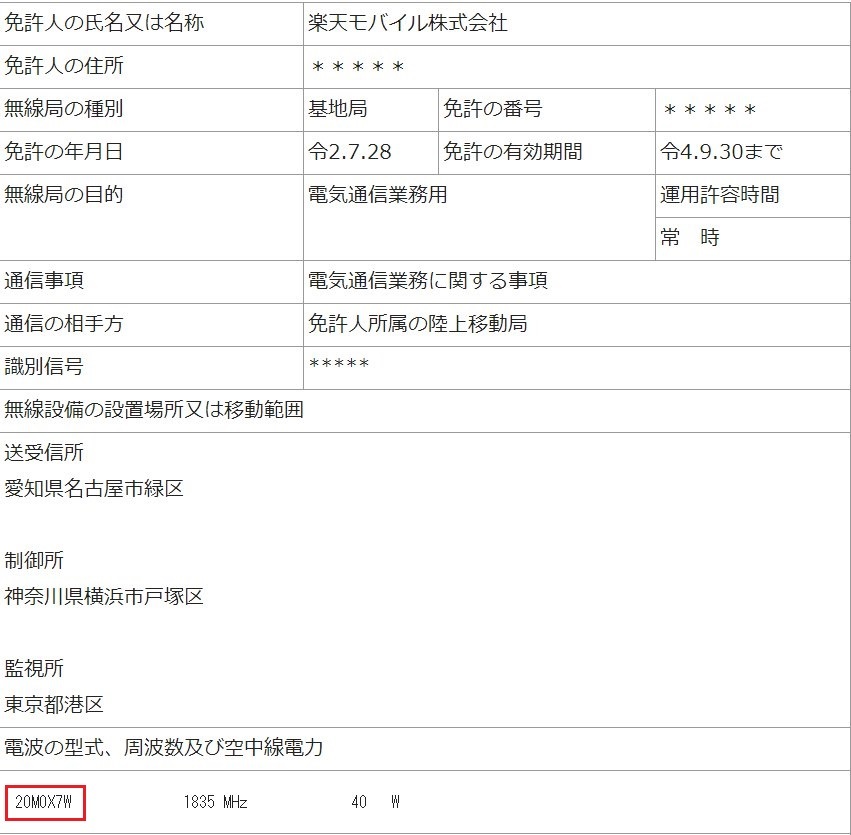Select the text 楽天モバイル株式会社
851x835 pixels.
[x=408, y=23]
